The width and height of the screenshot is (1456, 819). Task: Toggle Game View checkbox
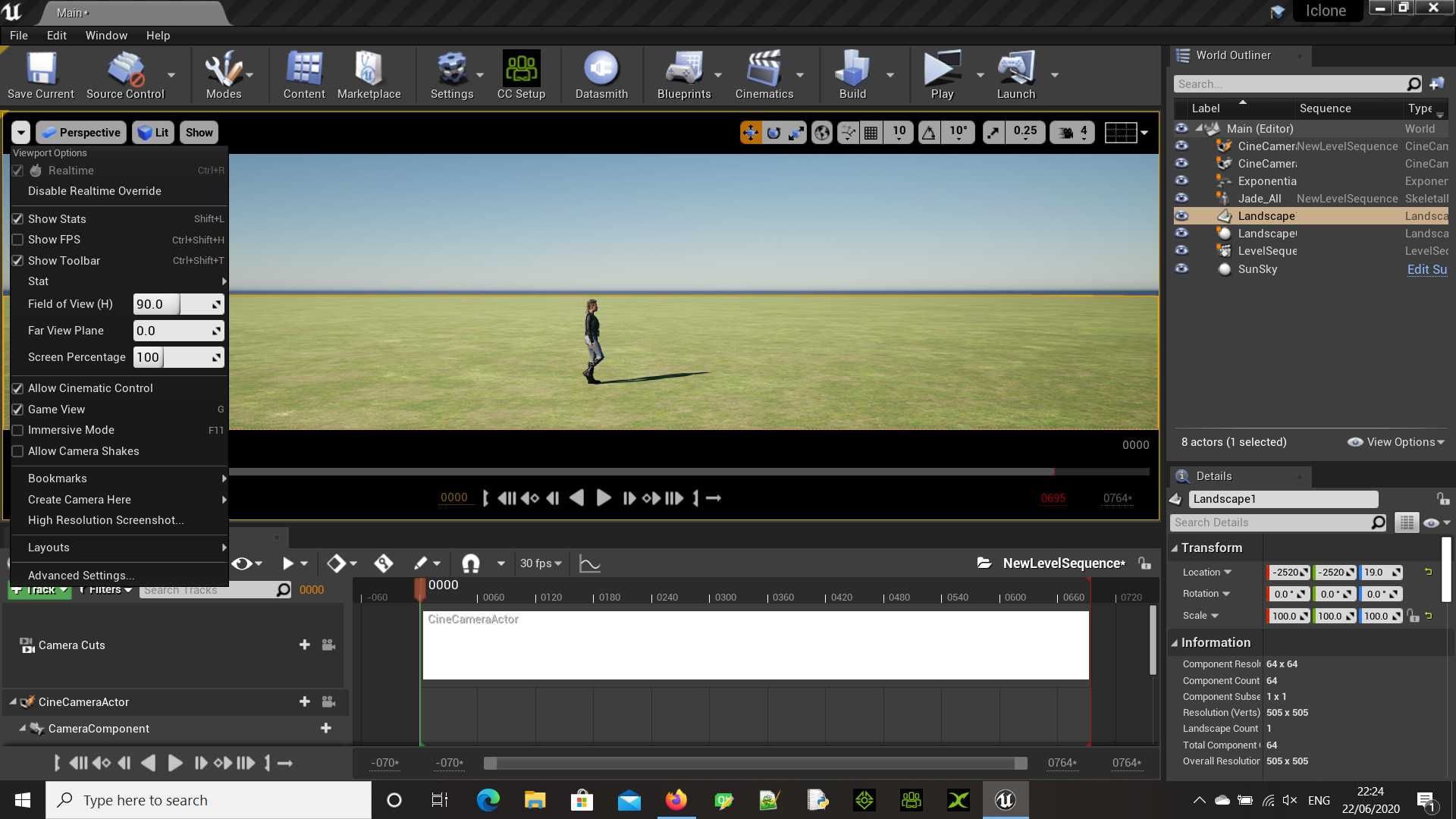(17, 409)
